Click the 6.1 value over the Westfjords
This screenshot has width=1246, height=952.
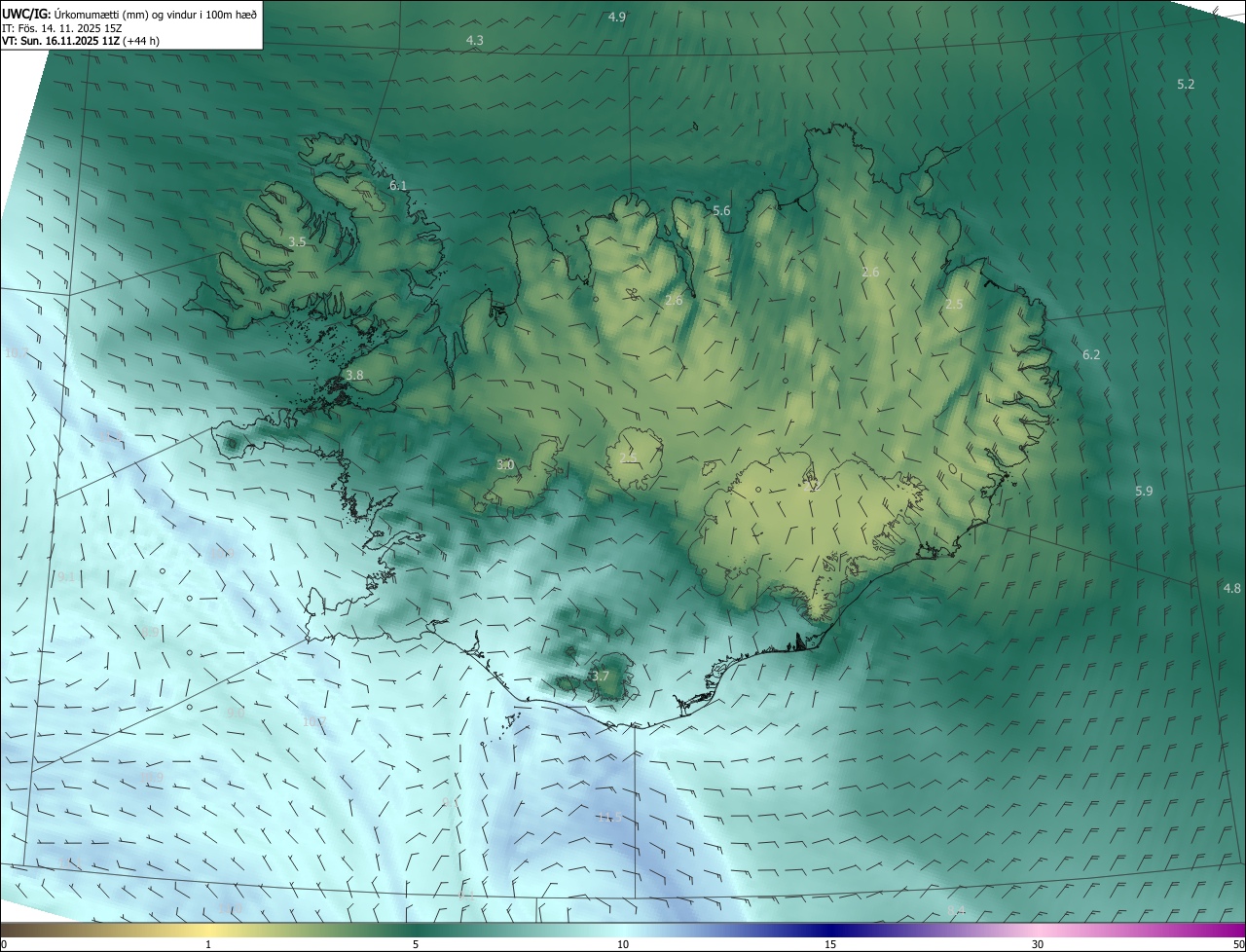click(398, 185)
